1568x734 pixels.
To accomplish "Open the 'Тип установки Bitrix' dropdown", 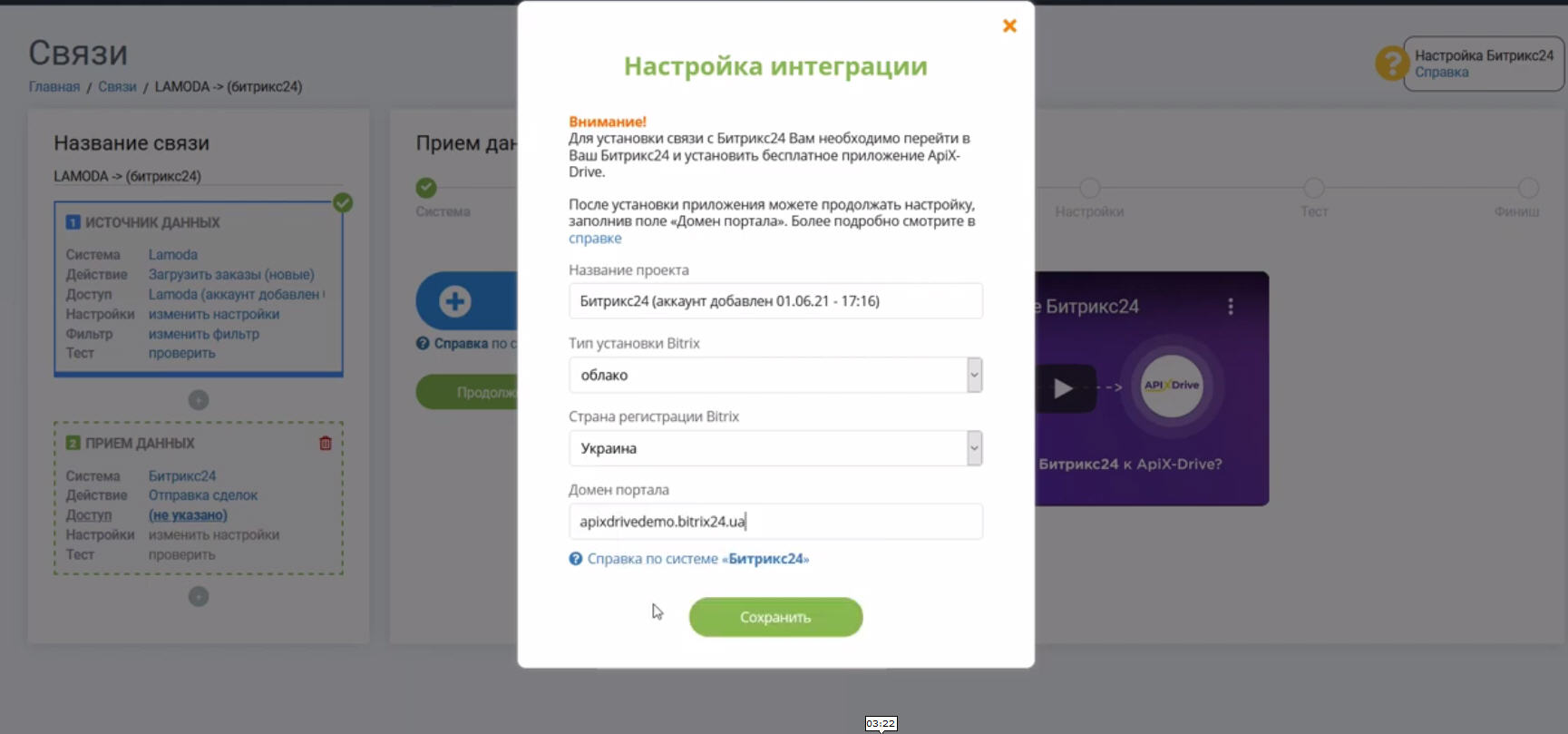I will click(775, 375).
